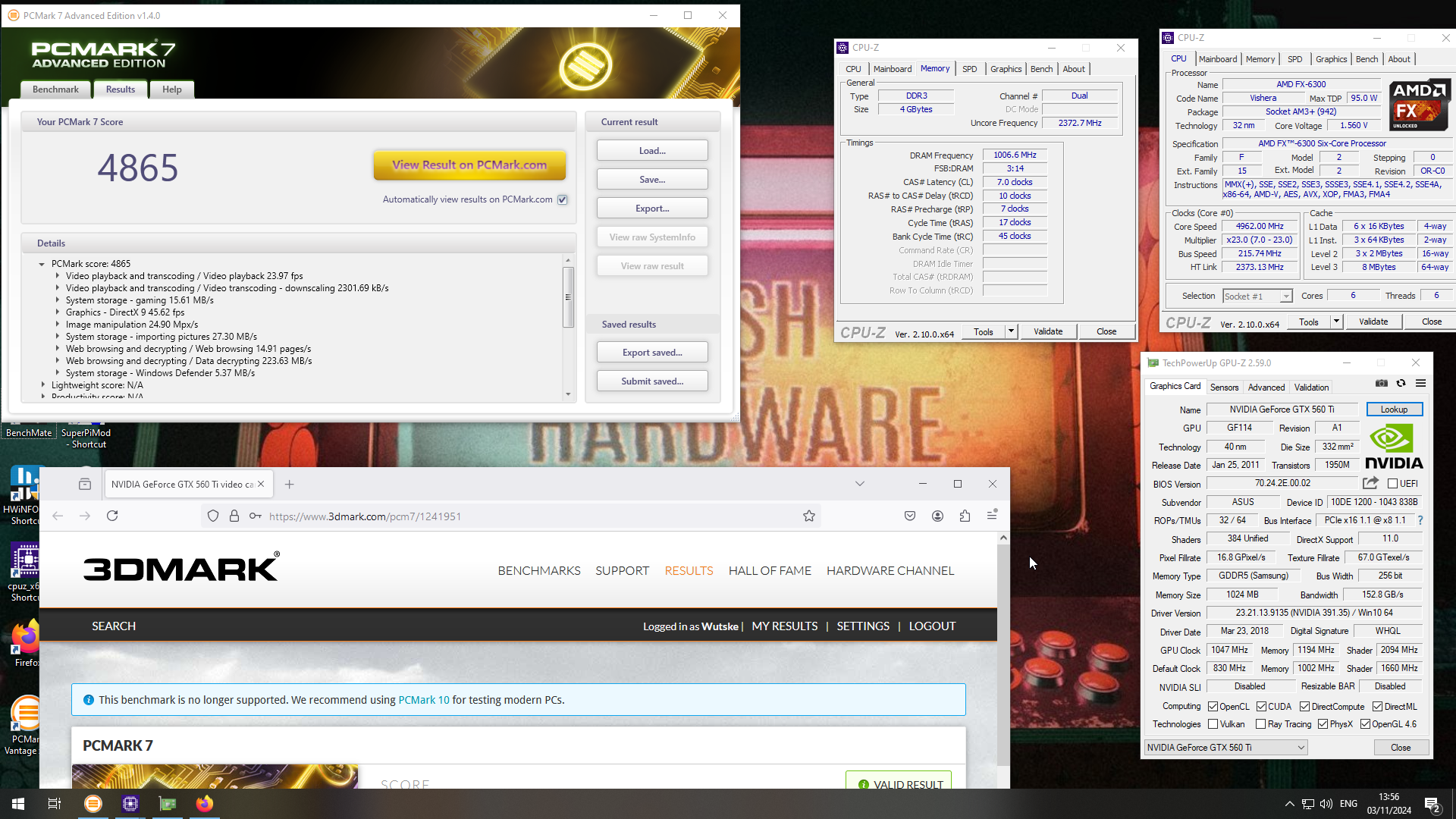
Task: Open the Firefox application menu icon
Action: point(992,516)
